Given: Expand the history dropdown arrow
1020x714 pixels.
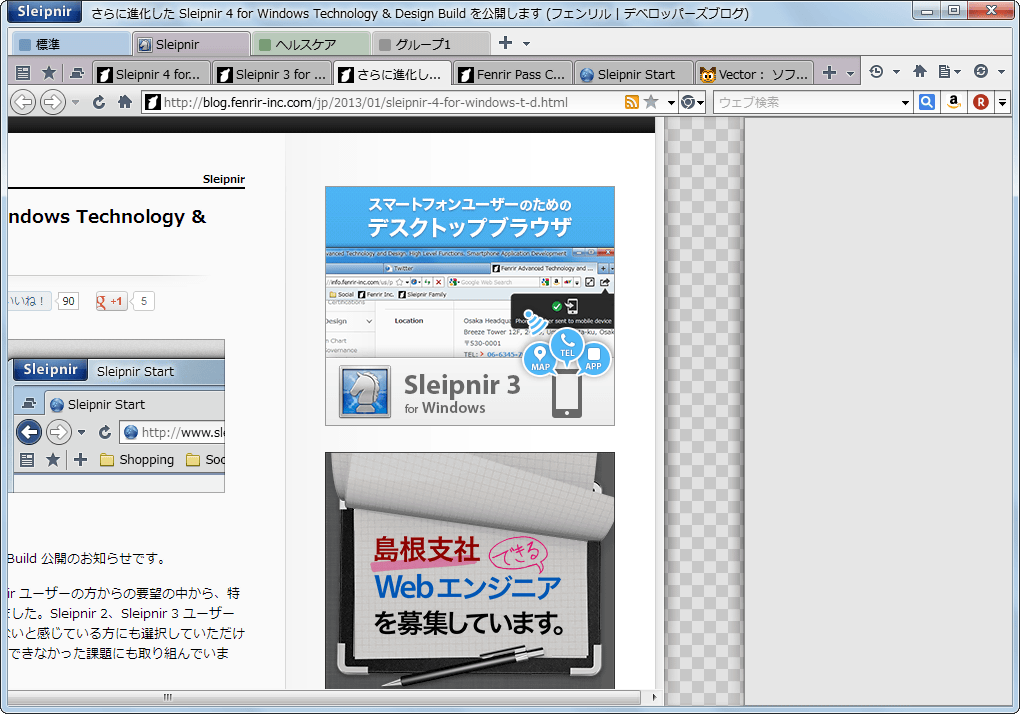Looking at the screenshot, I should point(896,72).
